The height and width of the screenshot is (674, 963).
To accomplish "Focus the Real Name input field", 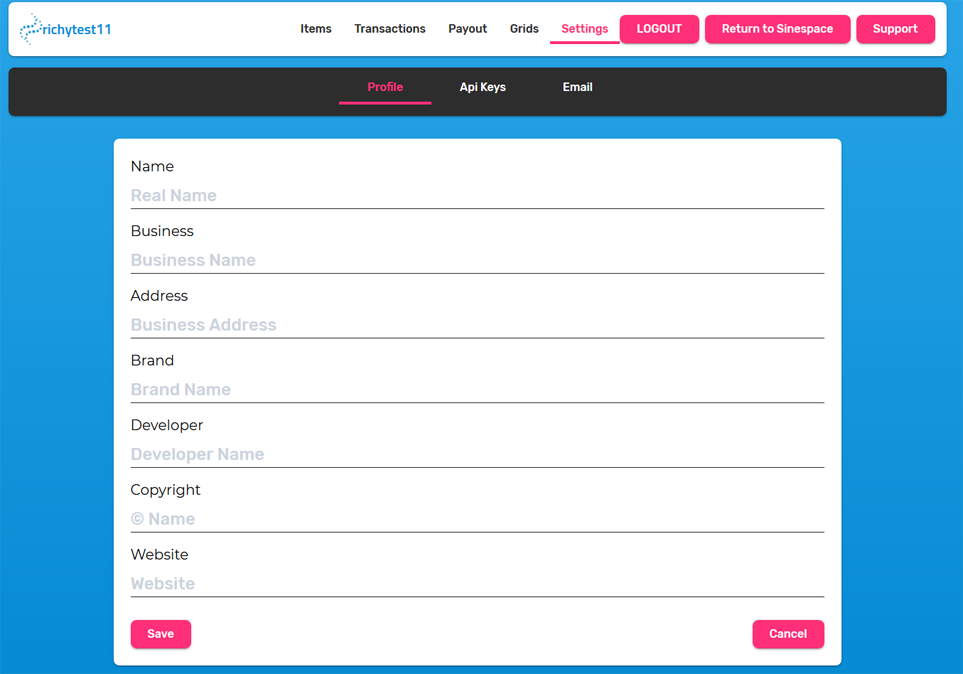I will [x=477, y=196].
